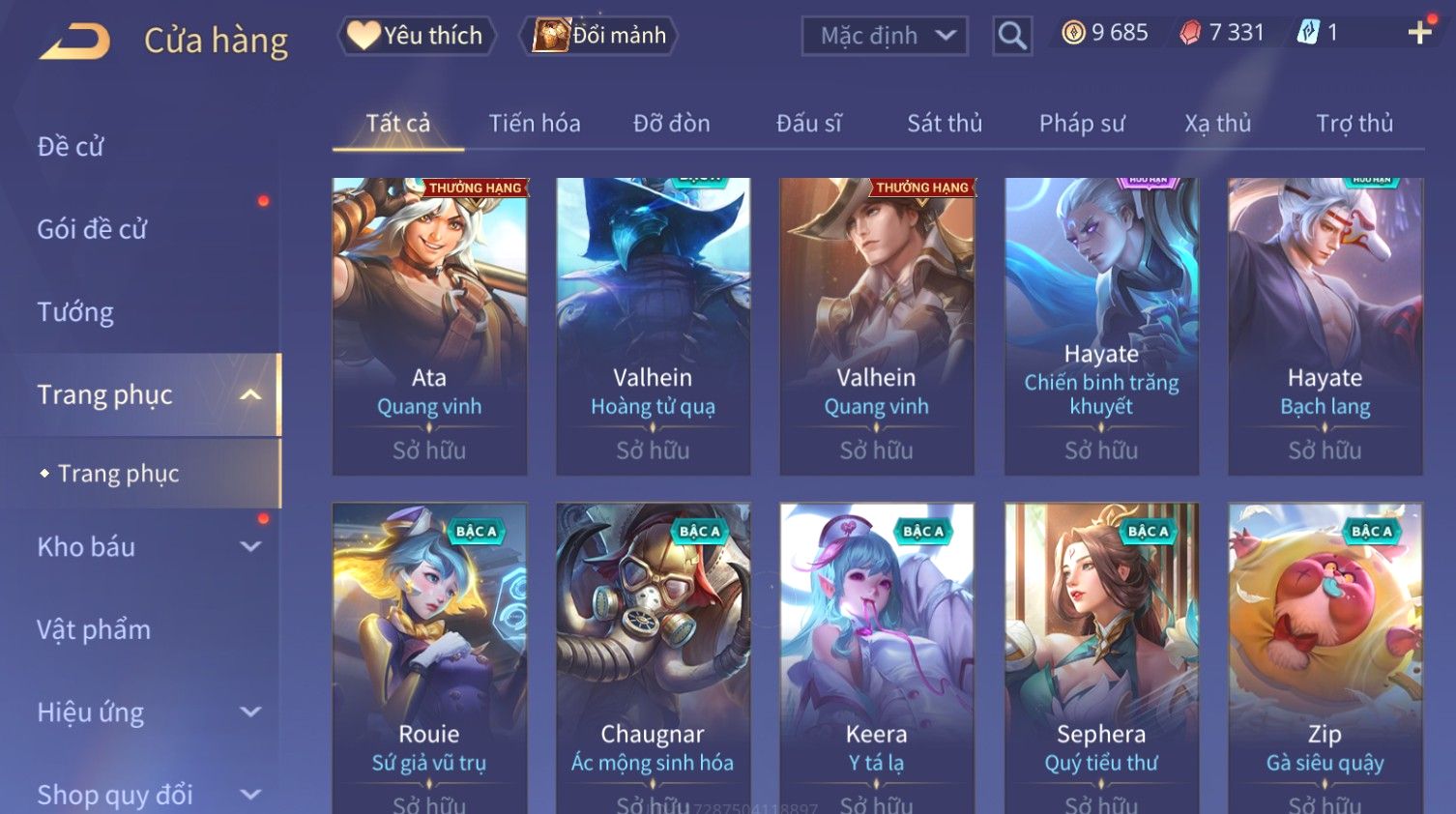Tap the red ruby currency icon
This screenshot has width=1456, height=814.
pos(1190,33)
